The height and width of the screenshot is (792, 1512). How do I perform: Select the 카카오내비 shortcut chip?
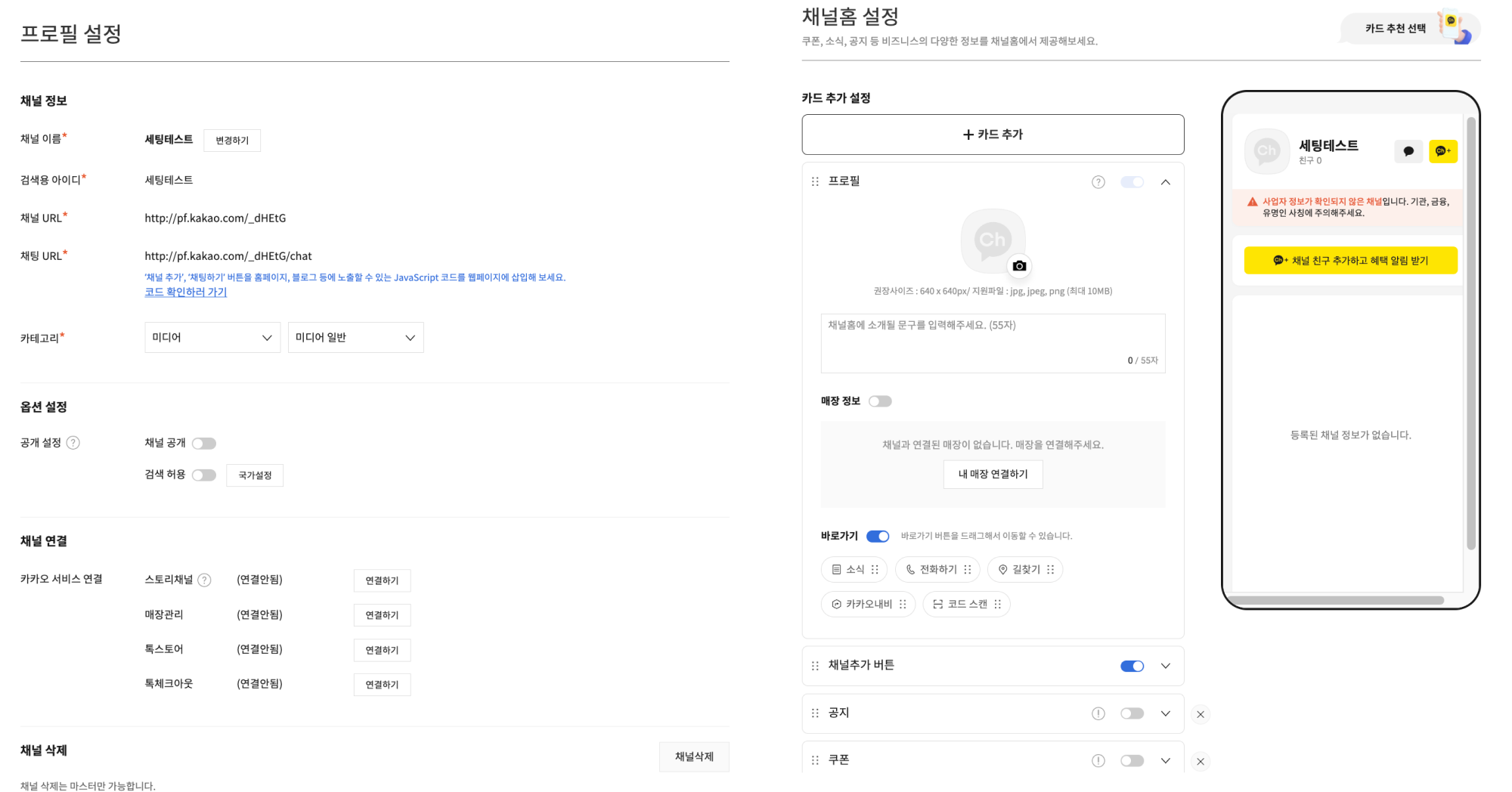(x=868, y=605)
